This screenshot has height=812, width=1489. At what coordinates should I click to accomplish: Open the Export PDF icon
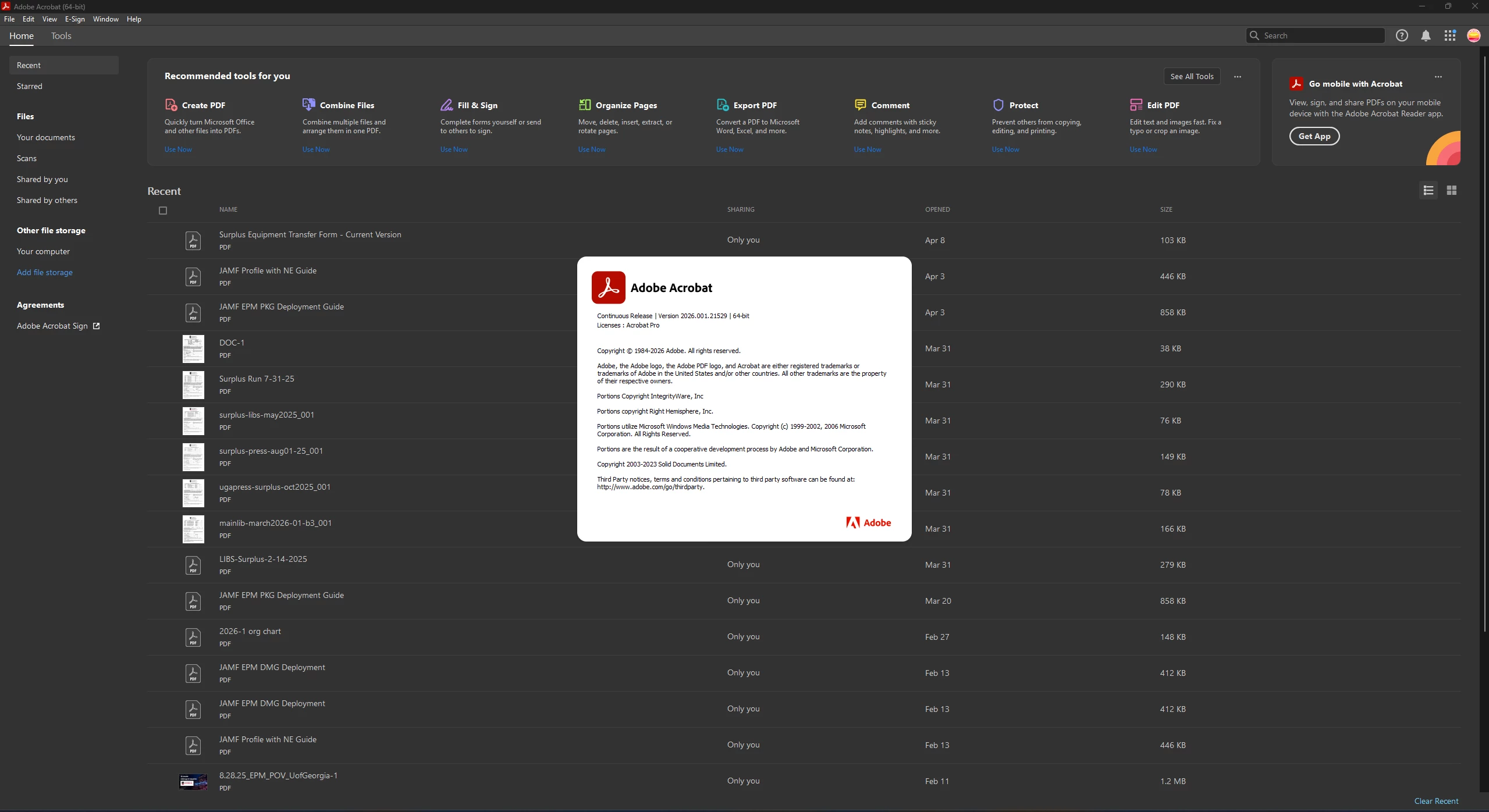(723, 105)
